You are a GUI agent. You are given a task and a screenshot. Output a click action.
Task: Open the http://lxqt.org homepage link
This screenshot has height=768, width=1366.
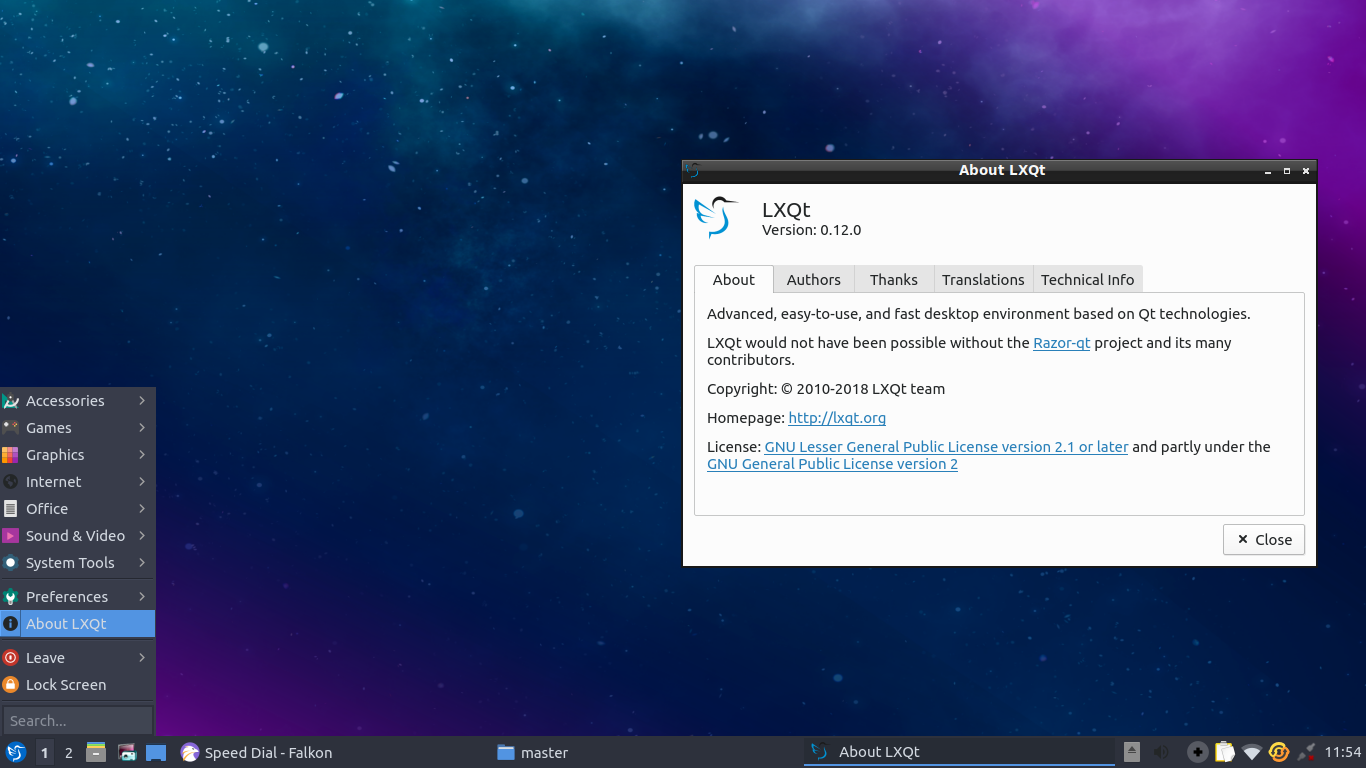tap(837, 418)
